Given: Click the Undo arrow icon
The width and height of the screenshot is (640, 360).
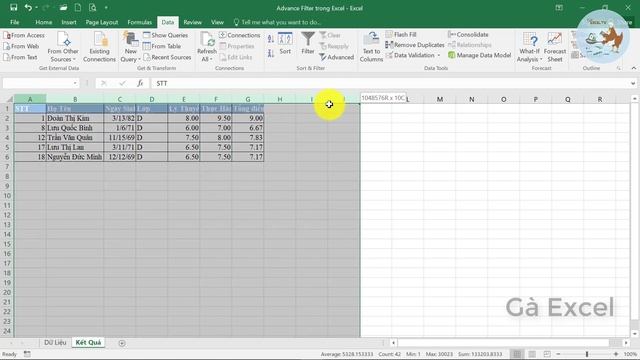Looking at the screenshot, I should coord(28,7).
